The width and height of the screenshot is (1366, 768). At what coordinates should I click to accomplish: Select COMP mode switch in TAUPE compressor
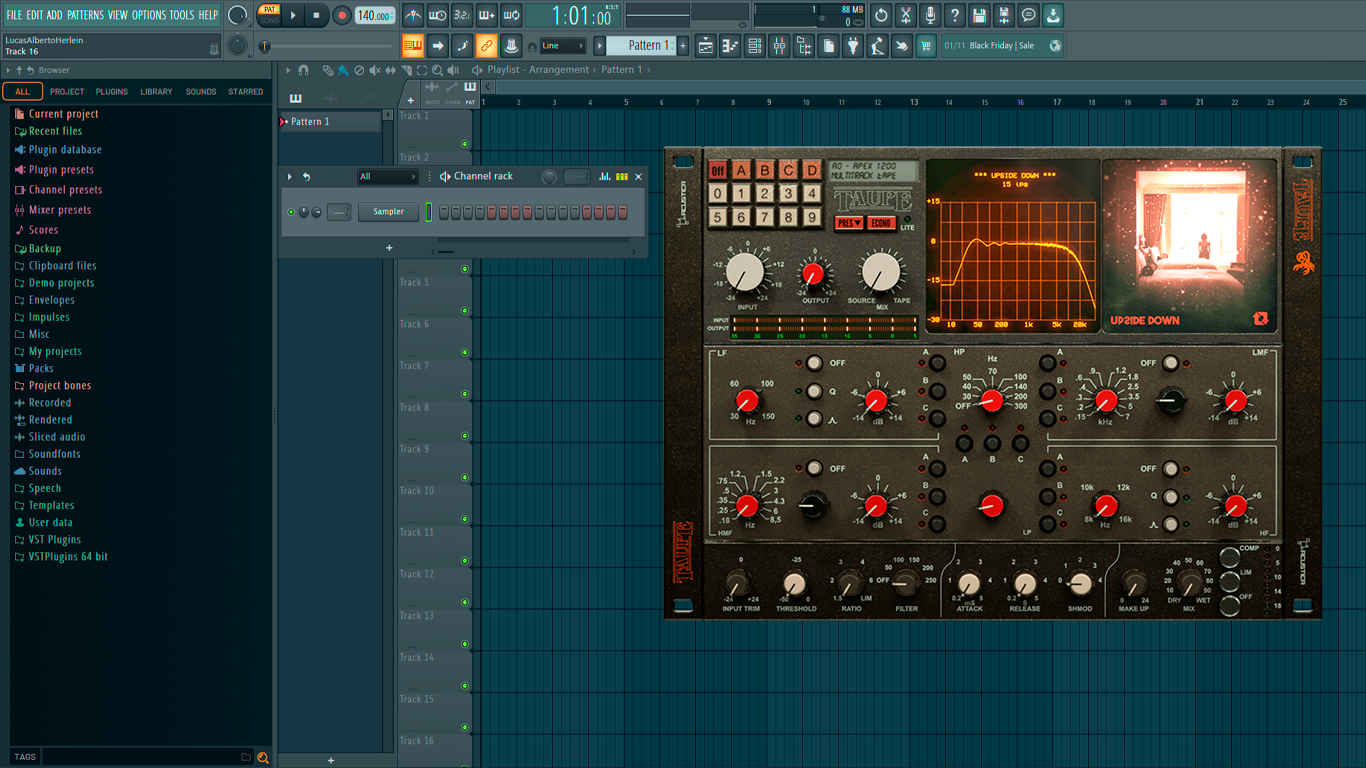click(1229, 555)
